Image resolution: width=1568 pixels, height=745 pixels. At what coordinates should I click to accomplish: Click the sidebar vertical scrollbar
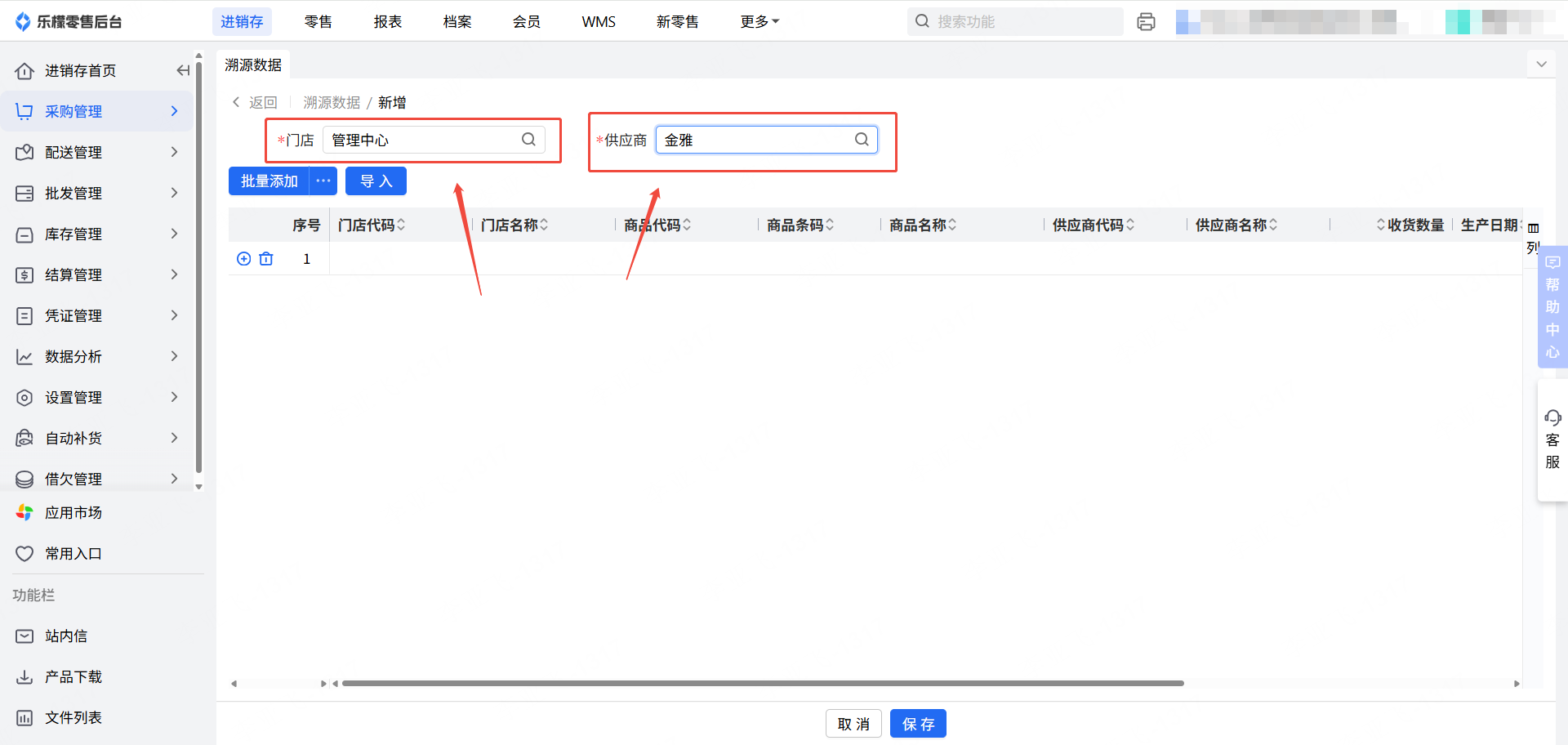198,268
